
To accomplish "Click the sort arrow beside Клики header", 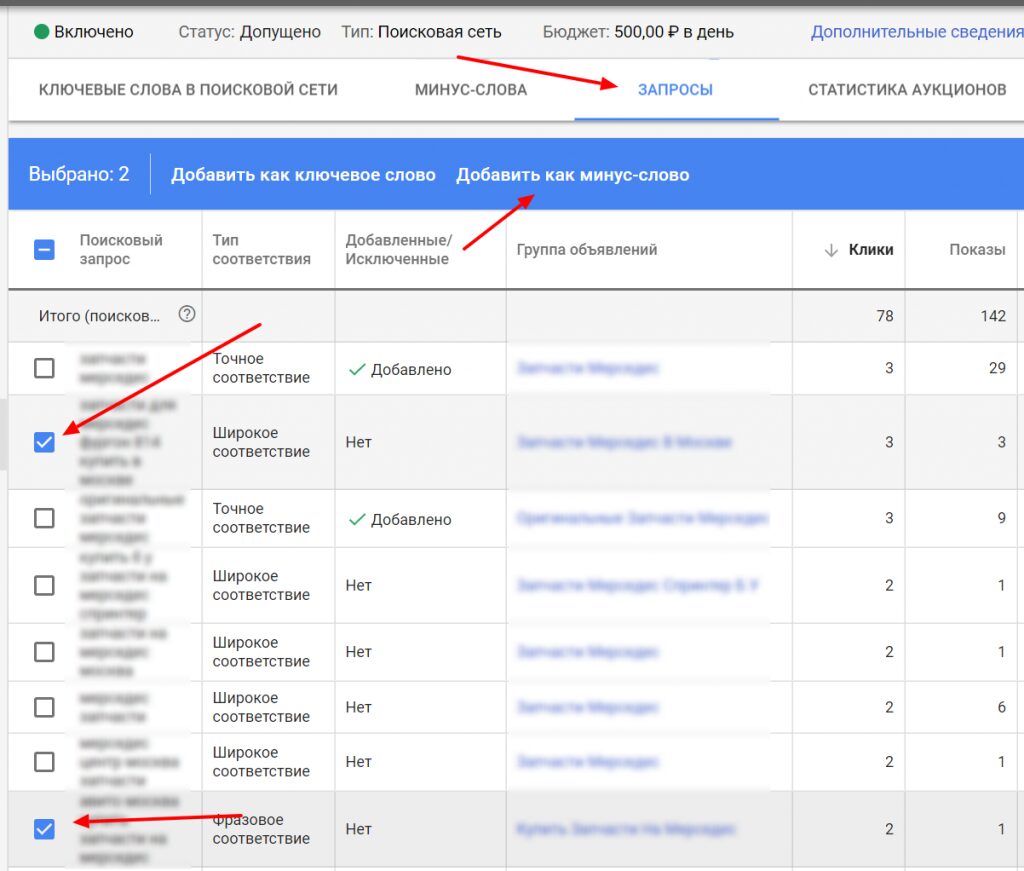I will (830, 250).
